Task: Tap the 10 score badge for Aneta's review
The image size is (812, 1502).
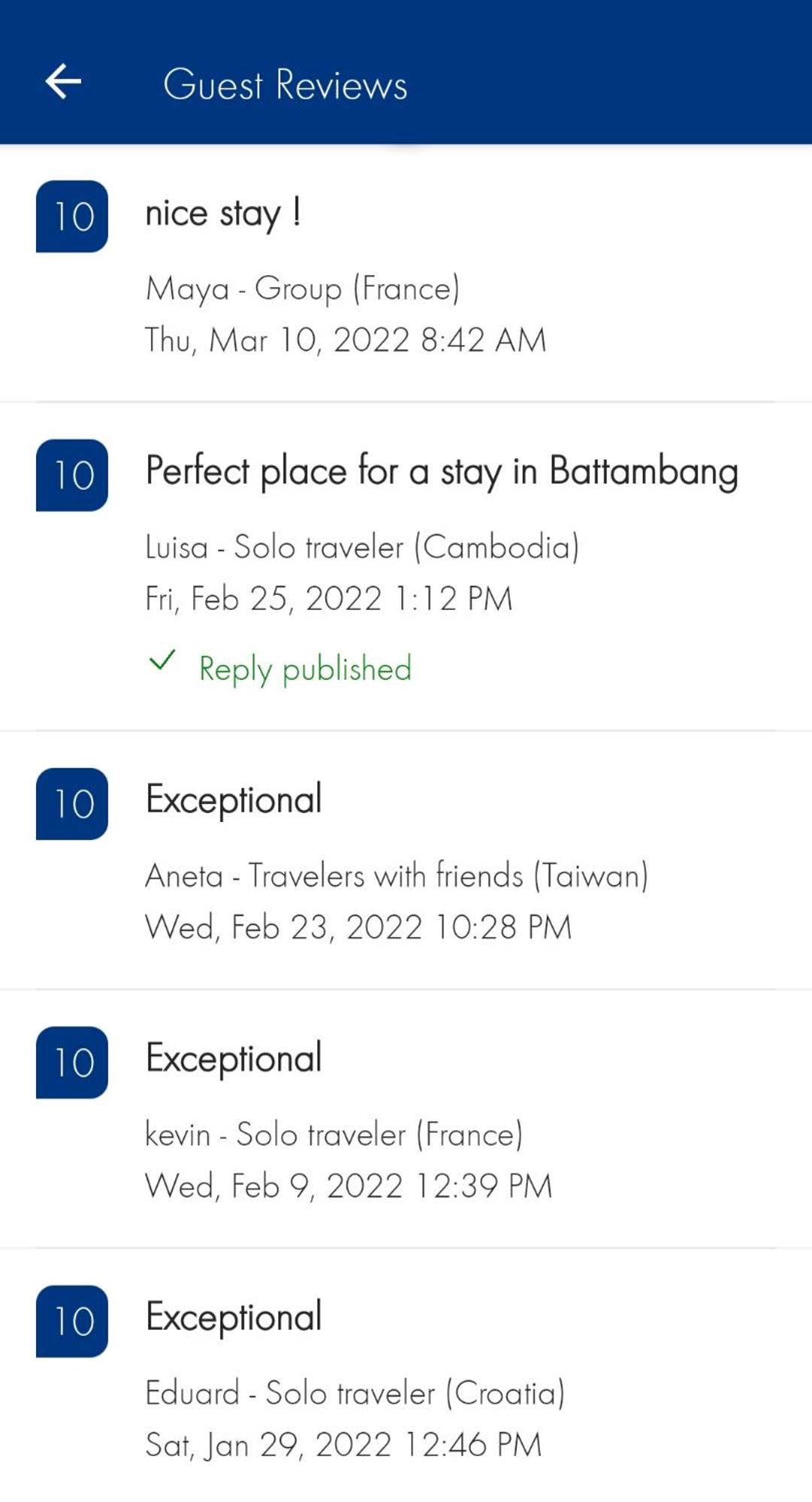Action: point(72,804)
